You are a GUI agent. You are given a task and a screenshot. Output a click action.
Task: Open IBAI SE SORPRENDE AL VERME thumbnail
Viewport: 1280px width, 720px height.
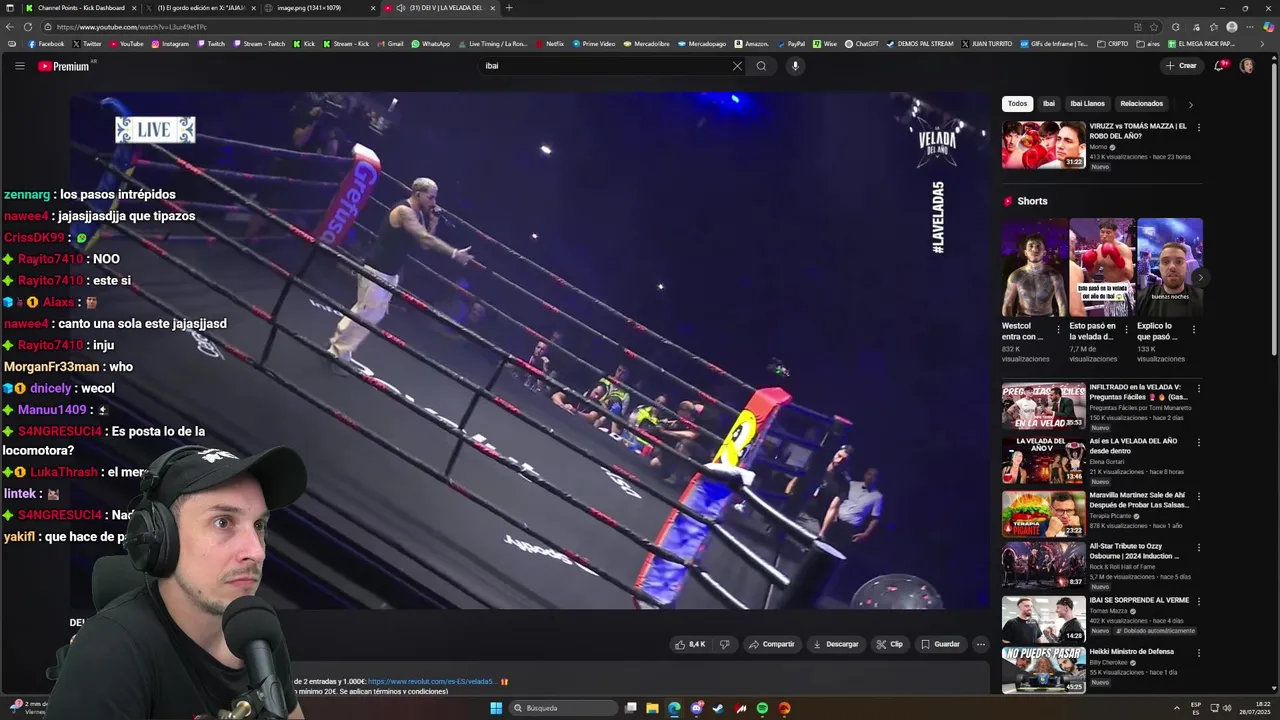pyautogui.click(x=1043, y=619)
